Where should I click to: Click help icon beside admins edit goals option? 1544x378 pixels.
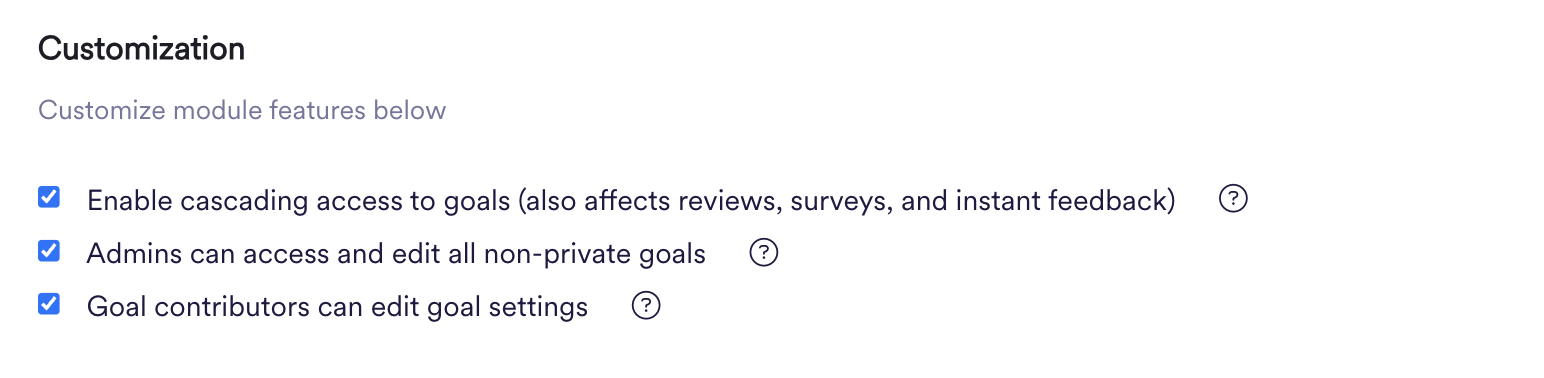(x=764, y=253)
